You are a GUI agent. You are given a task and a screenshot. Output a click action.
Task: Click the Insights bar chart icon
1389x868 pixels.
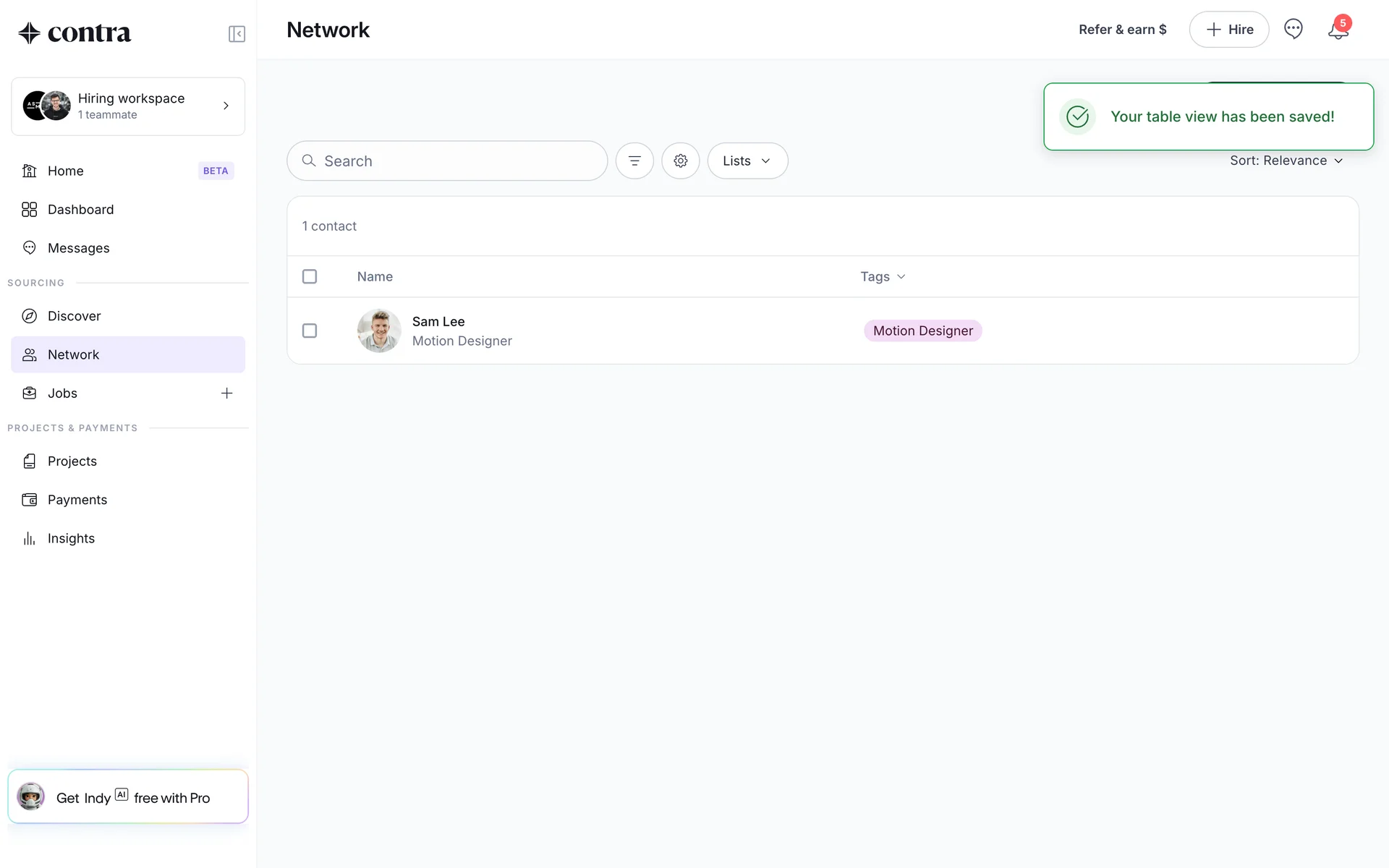pyautogui.click(x=29, y=538)
